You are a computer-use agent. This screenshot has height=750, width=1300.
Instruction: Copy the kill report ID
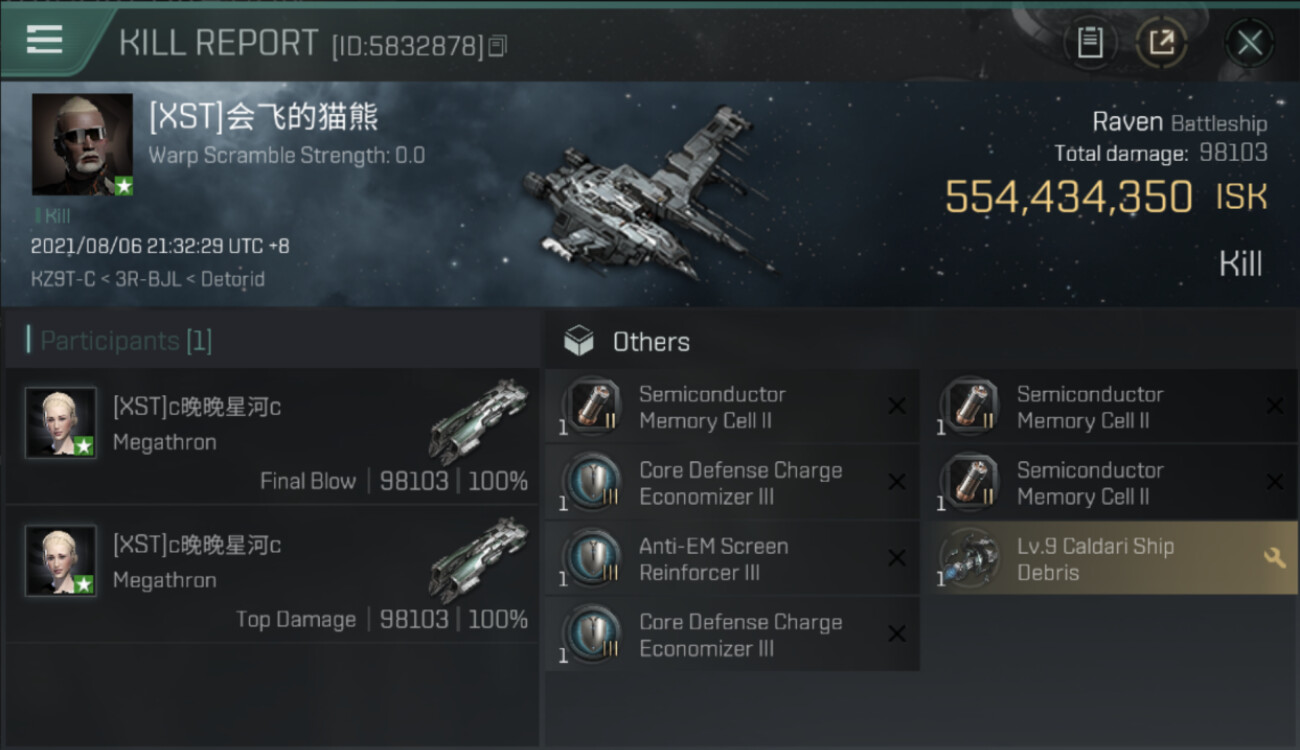pyautogui.click(x=497, y=46)
